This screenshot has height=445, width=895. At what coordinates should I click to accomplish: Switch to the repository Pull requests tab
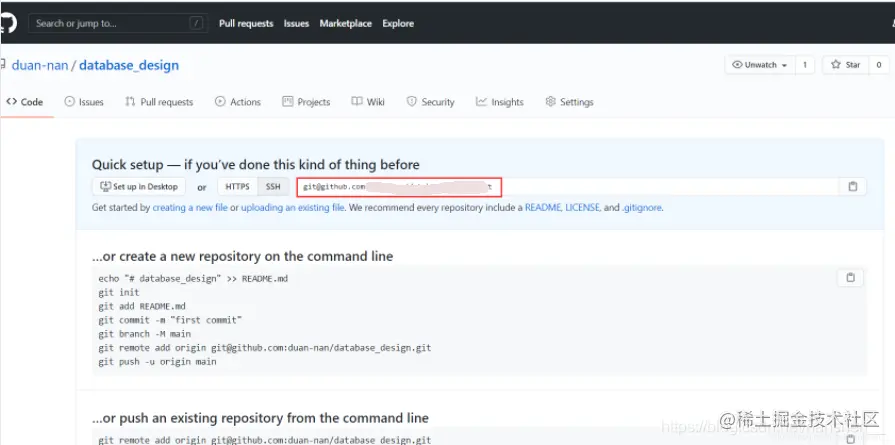click(x=159, y=102)
